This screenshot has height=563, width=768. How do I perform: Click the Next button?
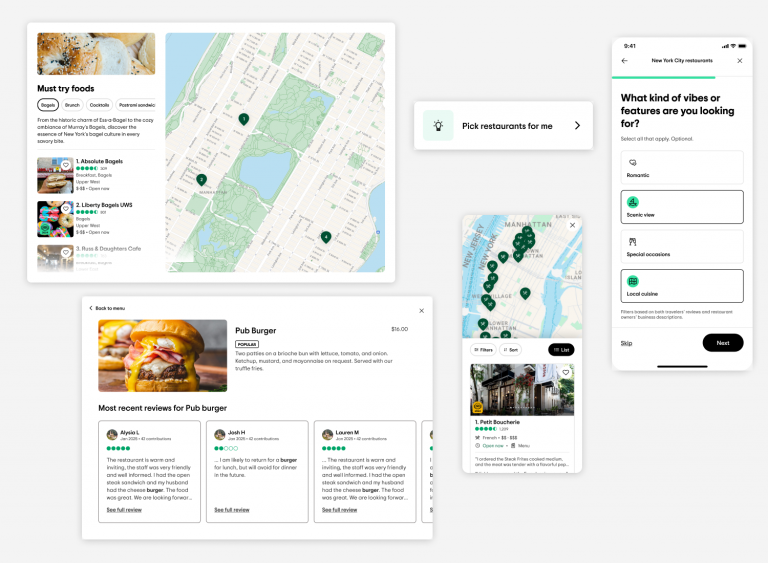[723, 343]
